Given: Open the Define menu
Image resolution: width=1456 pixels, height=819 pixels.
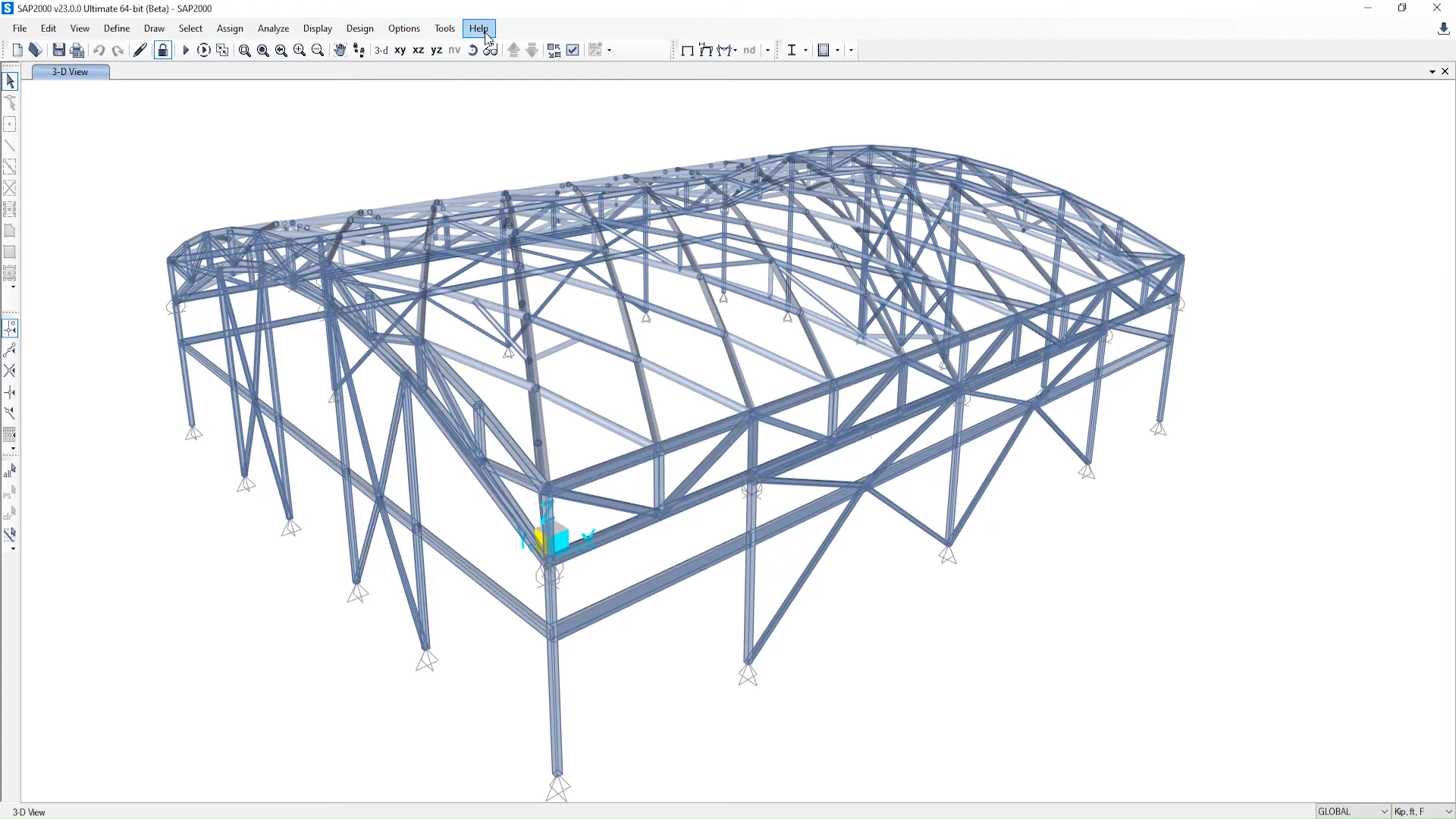Looking at the screenshot, I should pyautogui.click(x=117, y=28).
